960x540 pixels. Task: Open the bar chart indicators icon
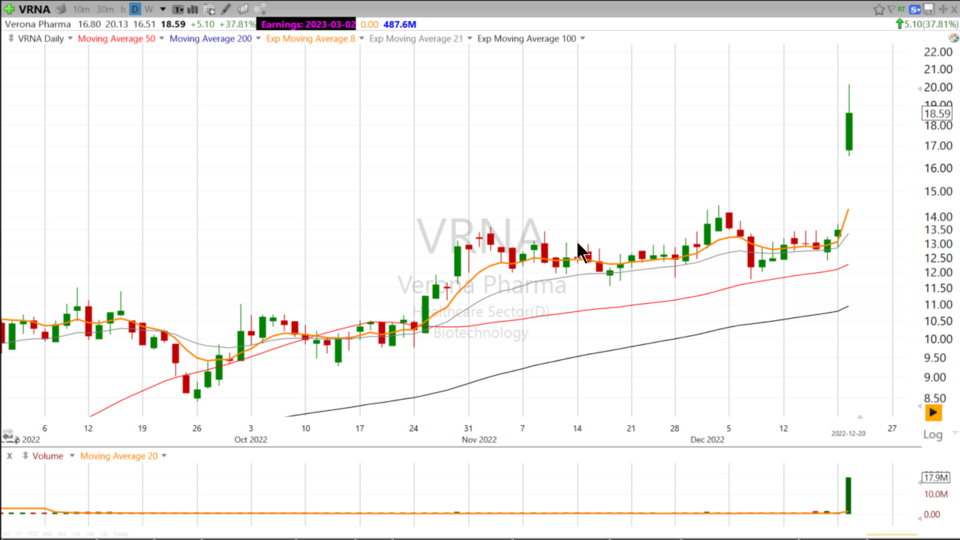[x=192, y=9]
